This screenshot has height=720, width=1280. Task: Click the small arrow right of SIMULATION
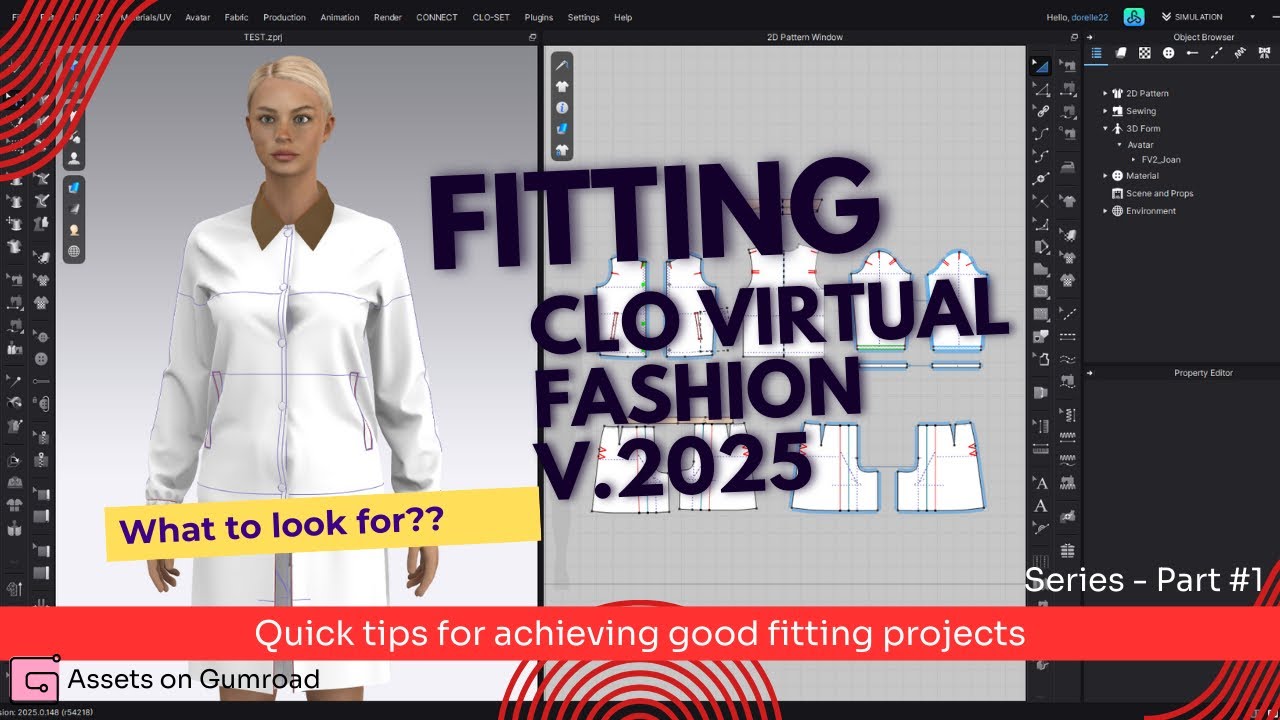pyautogui.click(x=1252, y=17)
